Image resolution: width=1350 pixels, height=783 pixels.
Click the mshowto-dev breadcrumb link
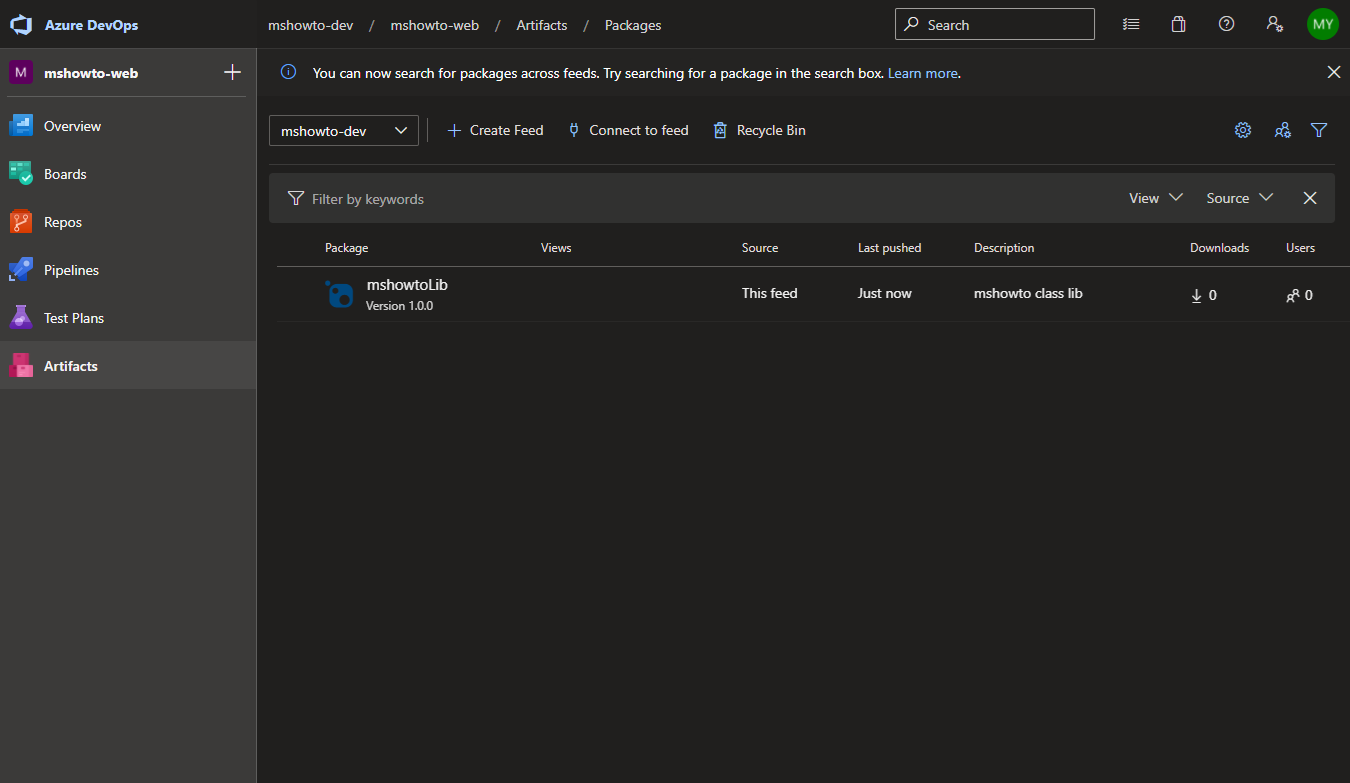click(x=310, y=25)
